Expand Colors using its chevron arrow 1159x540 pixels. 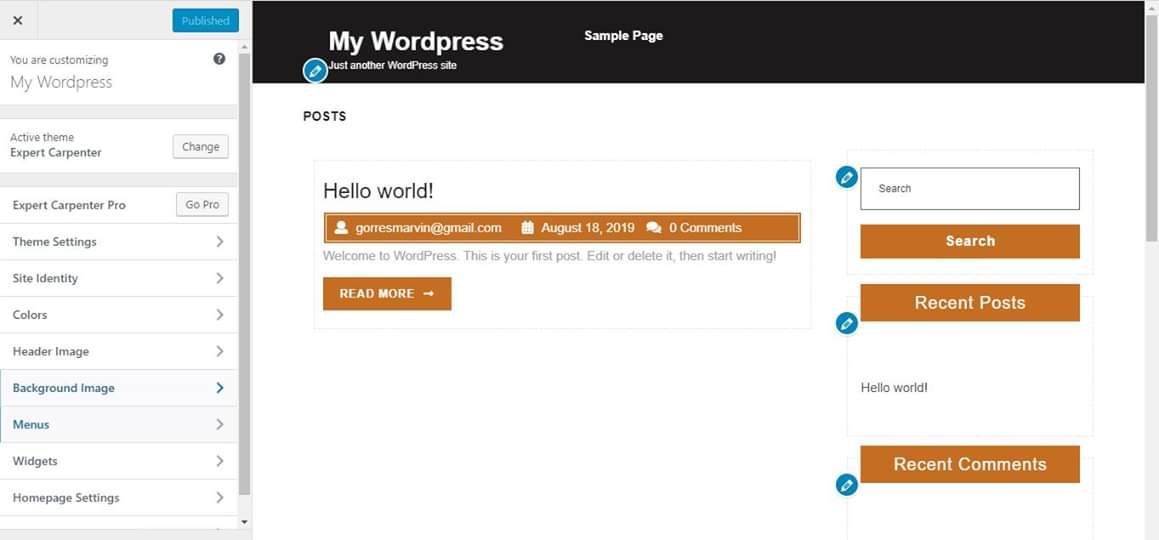point(220,315)
